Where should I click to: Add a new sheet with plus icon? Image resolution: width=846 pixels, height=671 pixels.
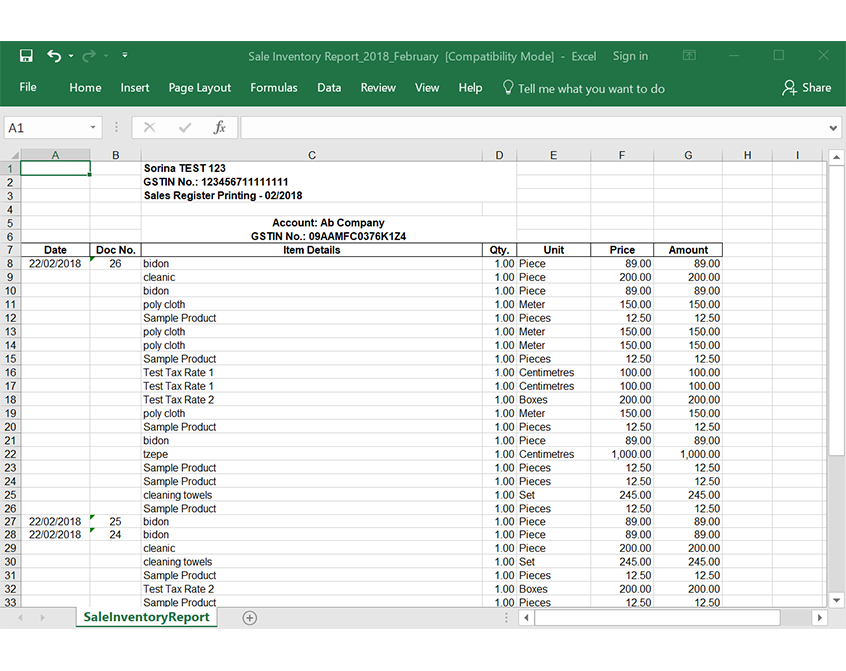point(250,618)
